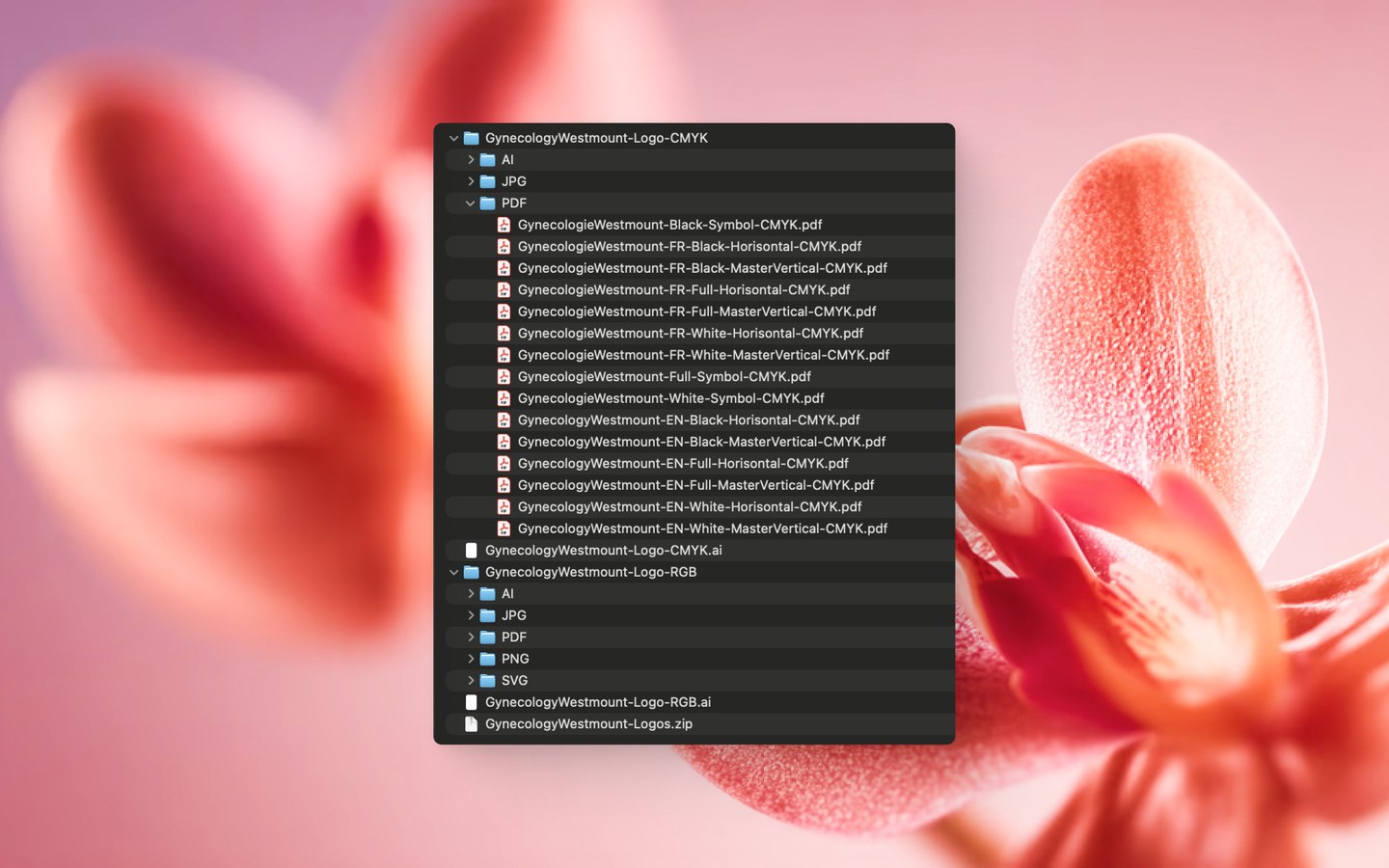This screenshot has width=1389, height=868.
Task: Click the PDF icon of GynecologieWestmount-Full-Symbol-CMYK.pdf
Action: [x=504, y=377]
